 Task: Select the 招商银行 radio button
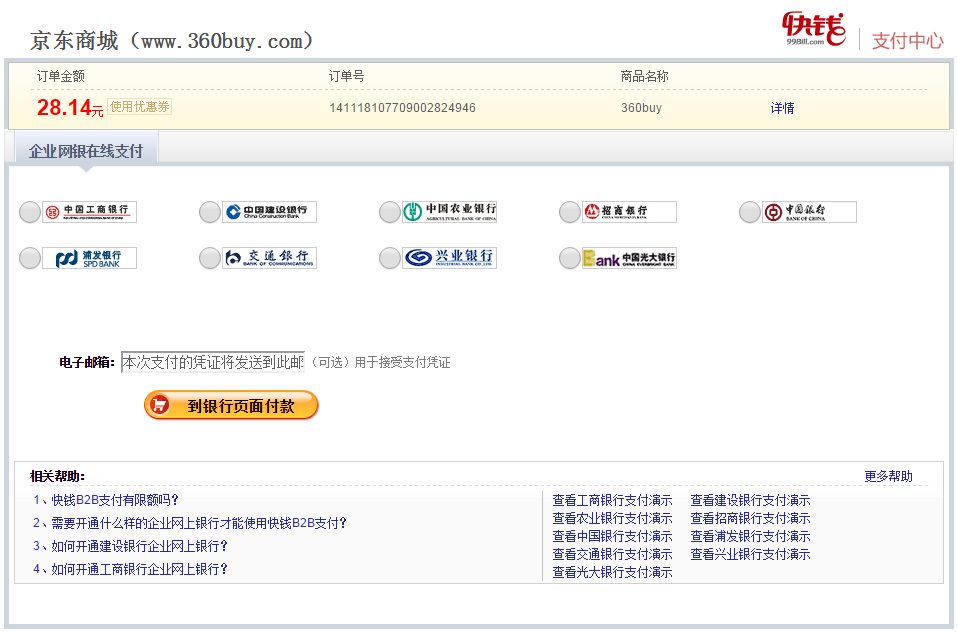pos(569,212)
